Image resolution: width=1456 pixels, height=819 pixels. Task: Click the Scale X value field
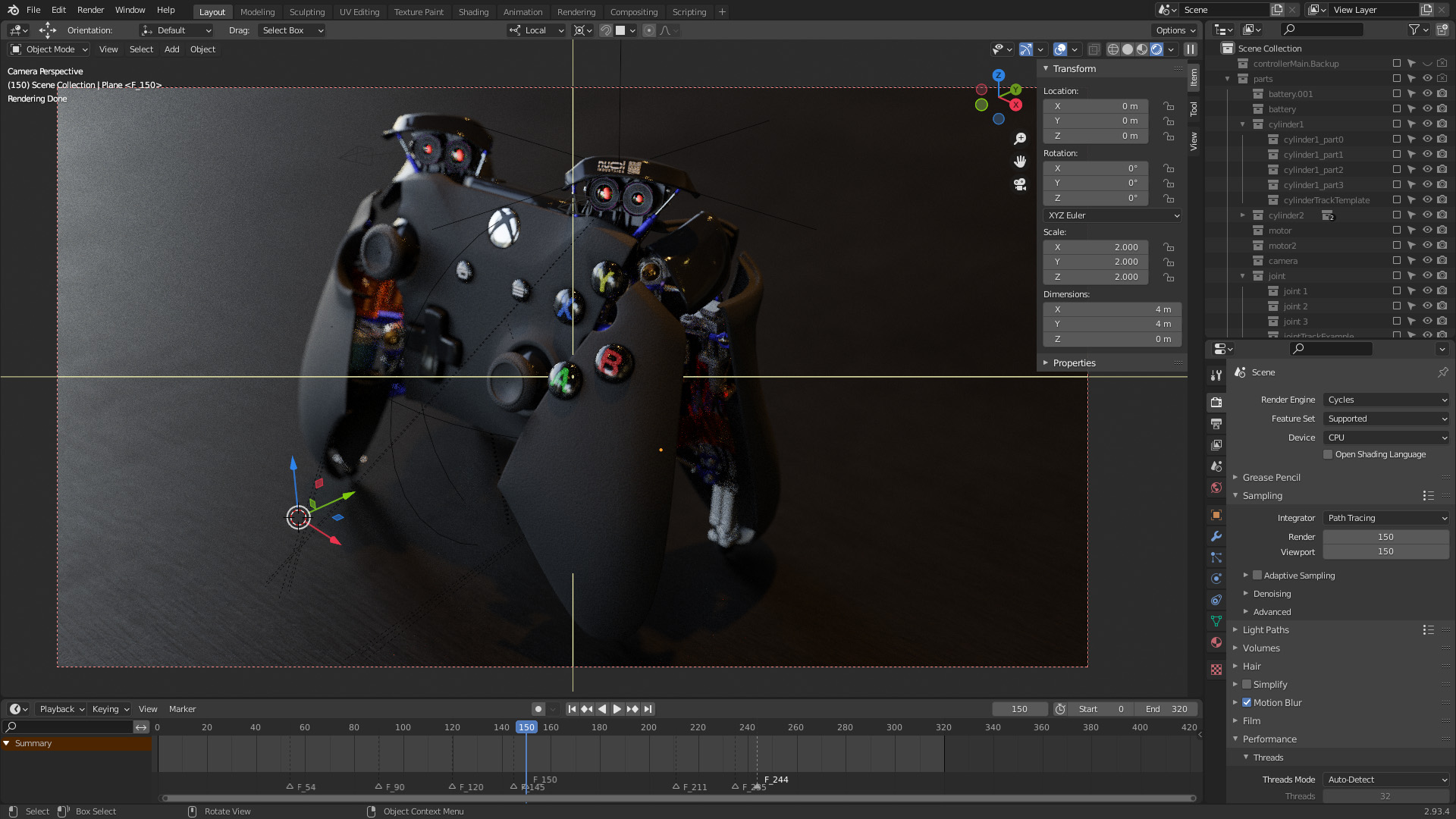click(x=1096, y=247)
